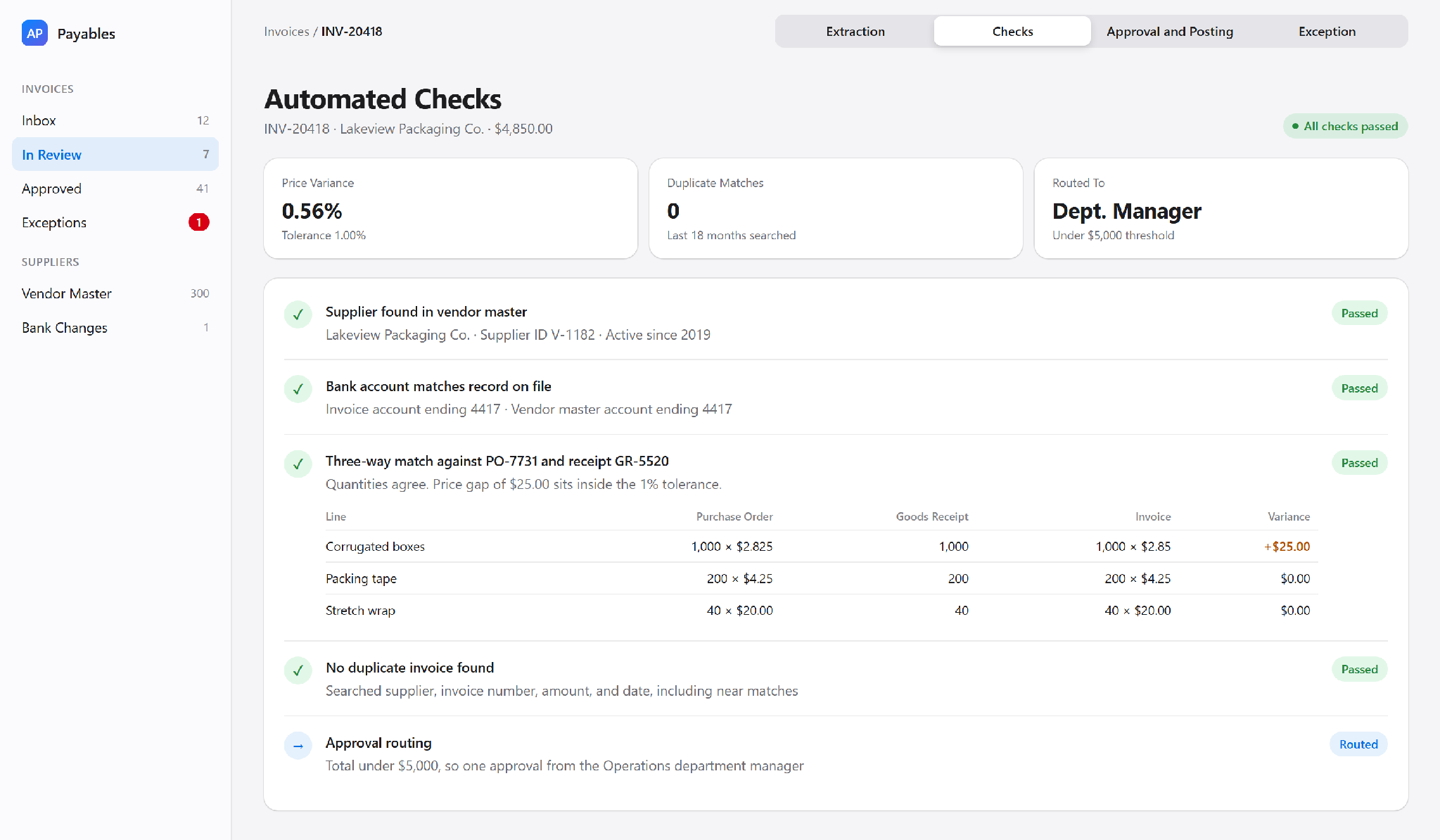This screenshot has width=1440, height=840.
Task: Click the Goods Receipt column header
Action: 932,516
